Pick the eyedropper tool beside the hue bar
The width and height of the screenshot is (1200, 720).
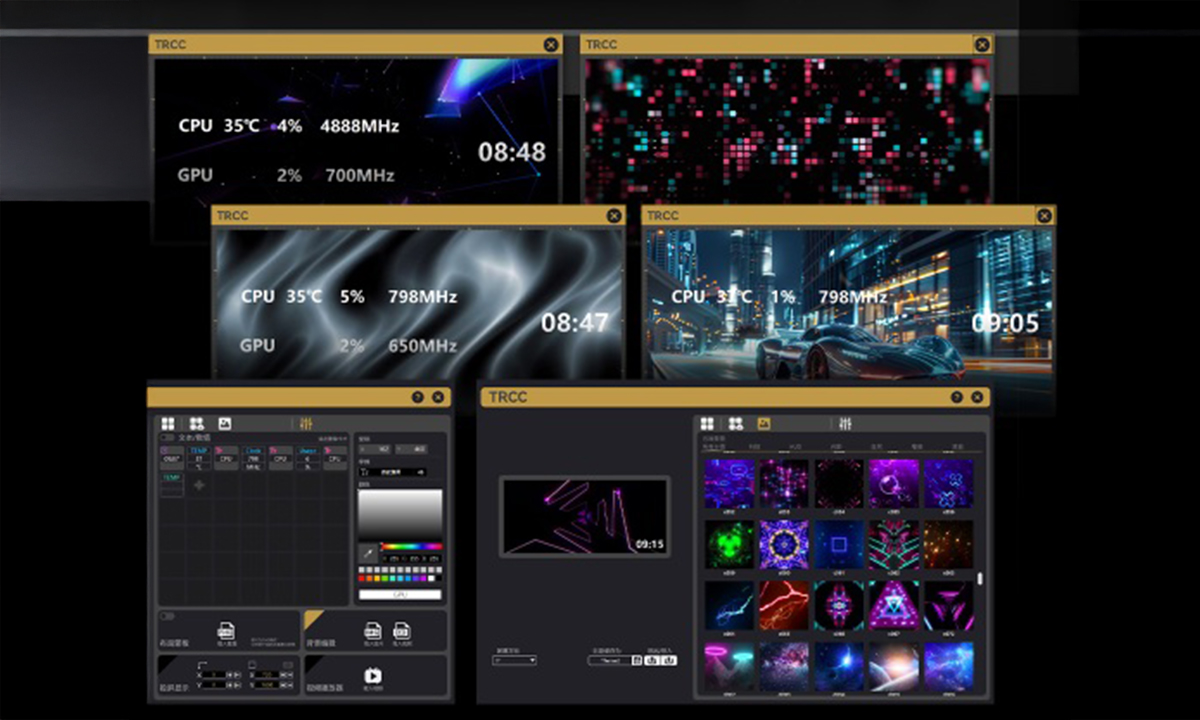[x=367, y=551]
